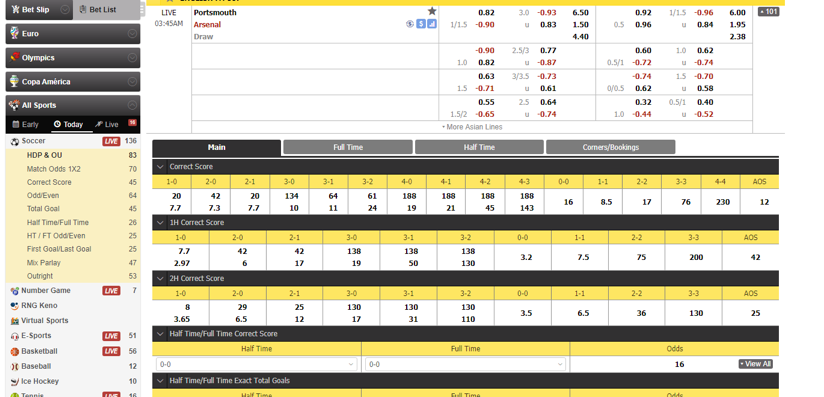
Task: Select the Today filter tab
Action: tap(68, 125)
